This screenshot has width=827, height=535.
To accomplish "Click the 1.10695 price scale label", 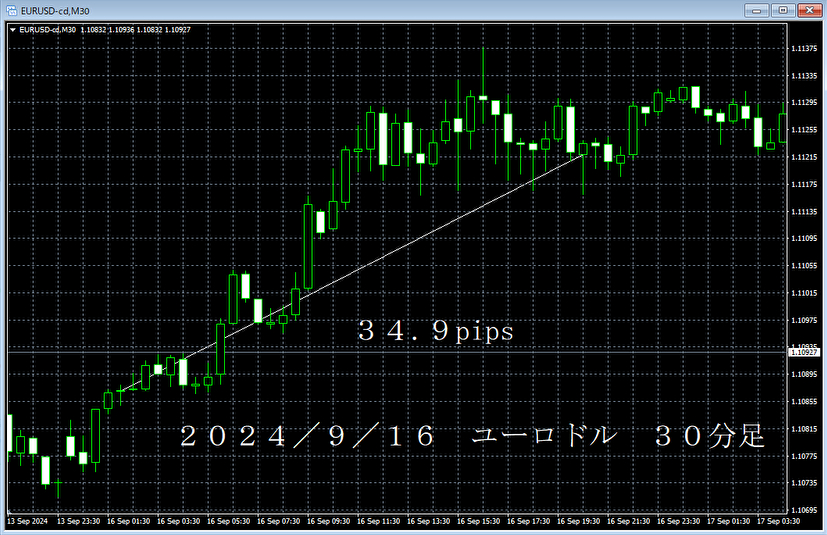I will tap(804, 510).
